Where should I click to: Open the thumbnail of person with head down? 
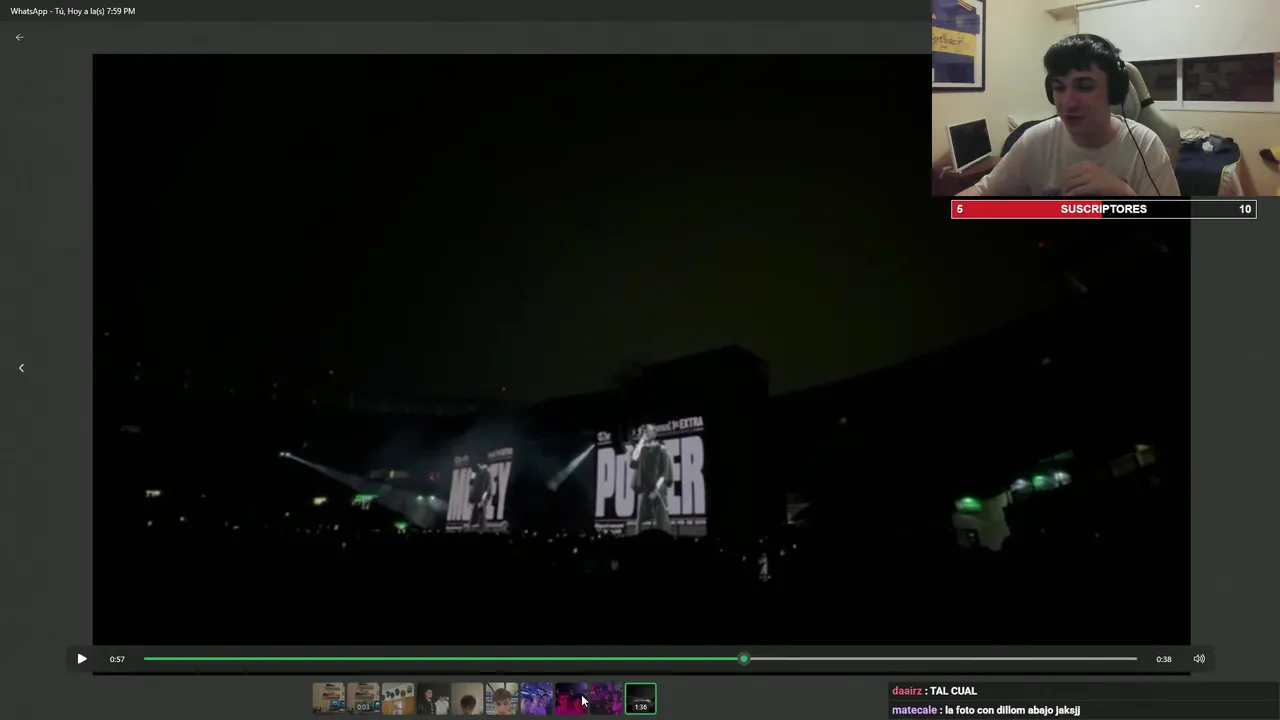(x=467, y=698)
